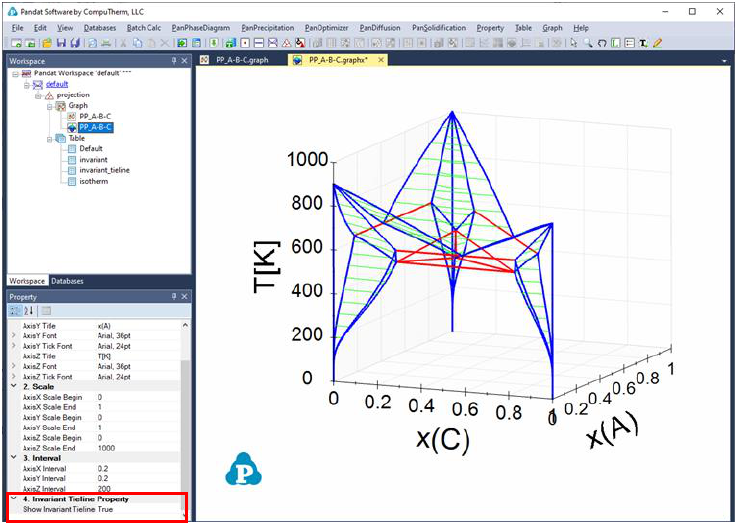Open the Databases menu

[100, 28]
